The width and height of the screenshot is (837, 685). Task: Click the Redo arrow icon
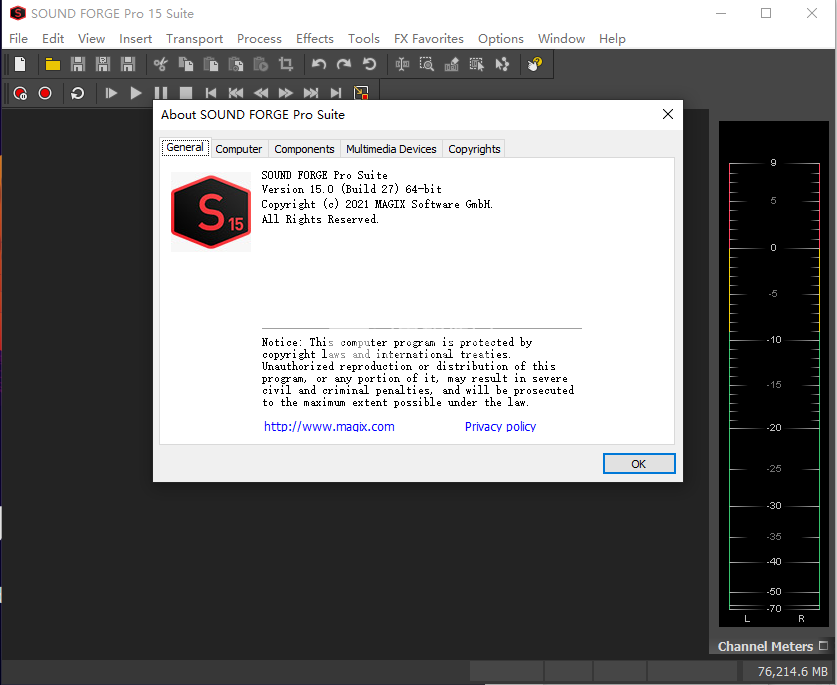[x=344, y=64]
